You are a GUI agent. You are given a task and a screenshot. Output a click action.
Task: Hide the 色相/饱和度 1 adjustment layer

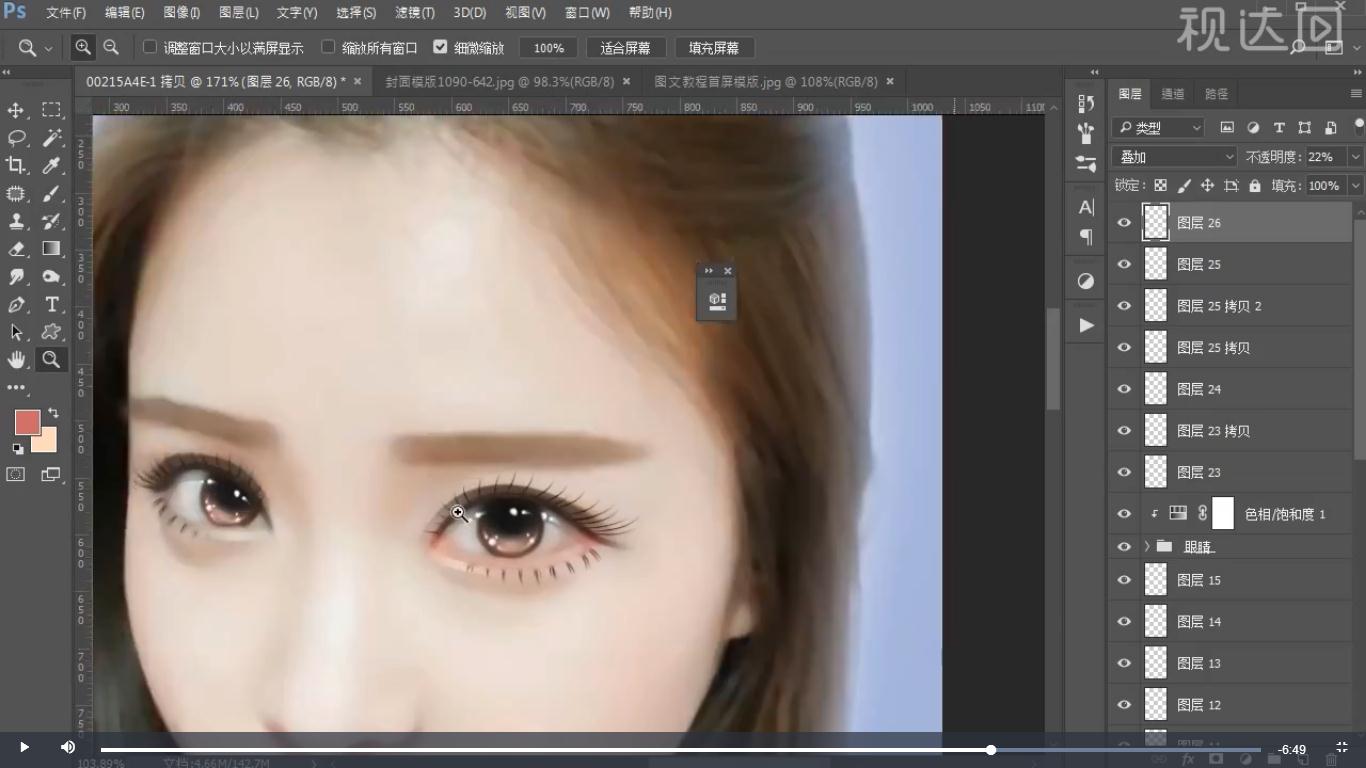point(1124,513)
